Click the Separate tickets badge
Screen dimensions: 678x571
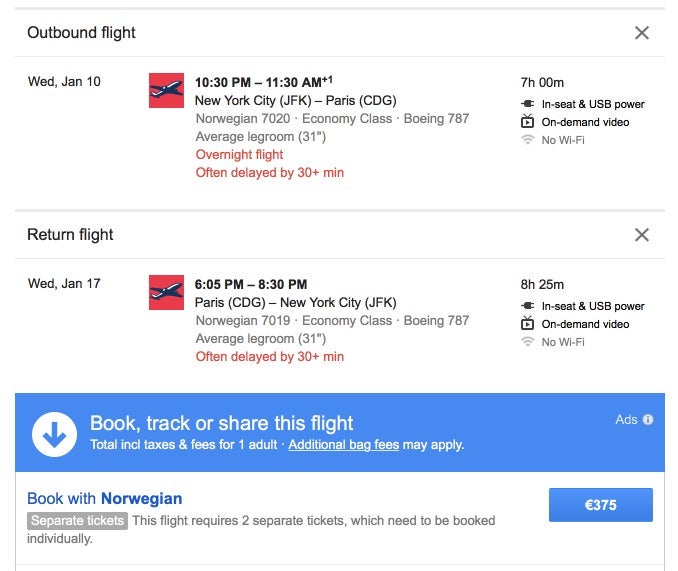pos(77,520)
